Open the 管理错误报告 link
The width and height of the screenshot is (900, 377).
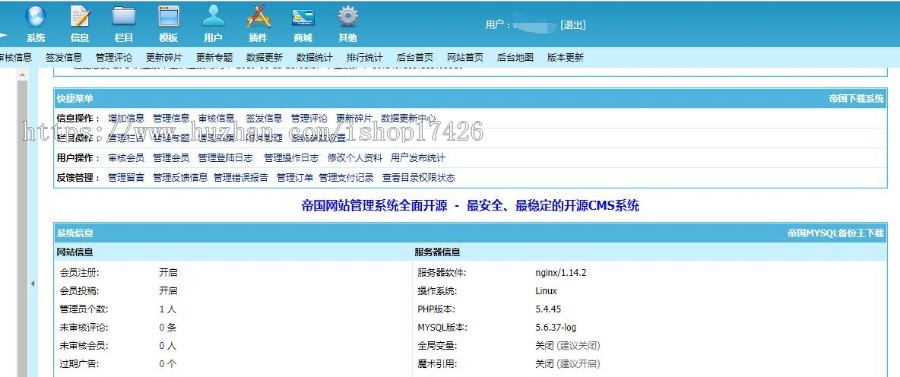[x=241, y=178]
